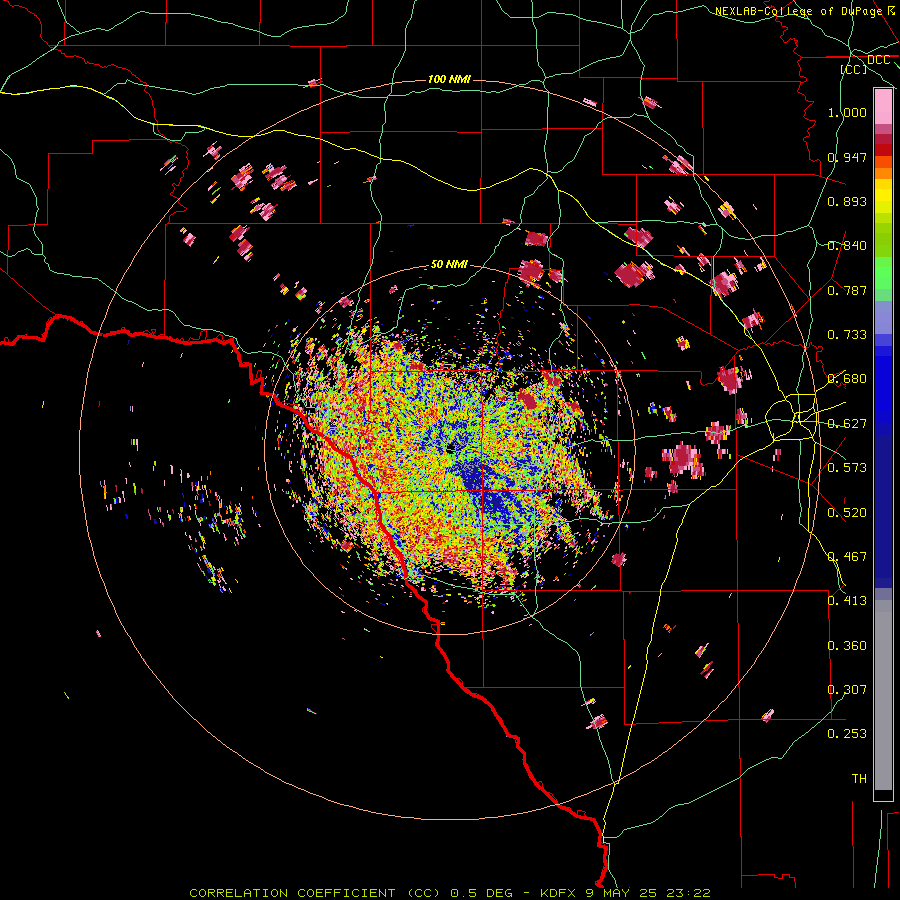Click the "0.360" legend value
Image resolution: width=900 pixels, height=900 pixels.
tap(847, 646)
